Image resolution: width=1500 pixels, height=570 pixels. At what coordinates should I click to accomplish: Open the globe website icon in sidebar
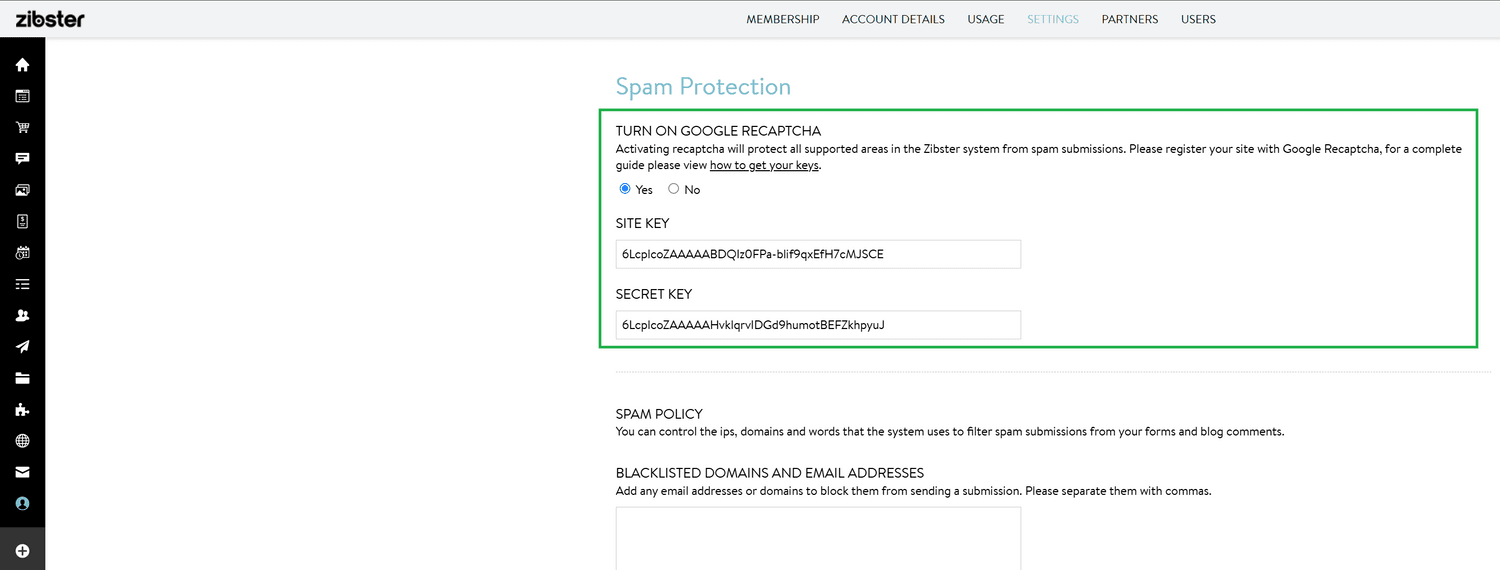pyautogui.click(x=22, y=441)
